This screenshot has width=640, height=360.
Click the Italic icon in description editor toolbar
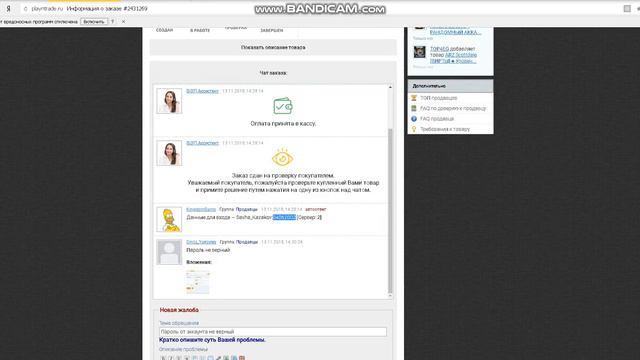coord(171,358)
